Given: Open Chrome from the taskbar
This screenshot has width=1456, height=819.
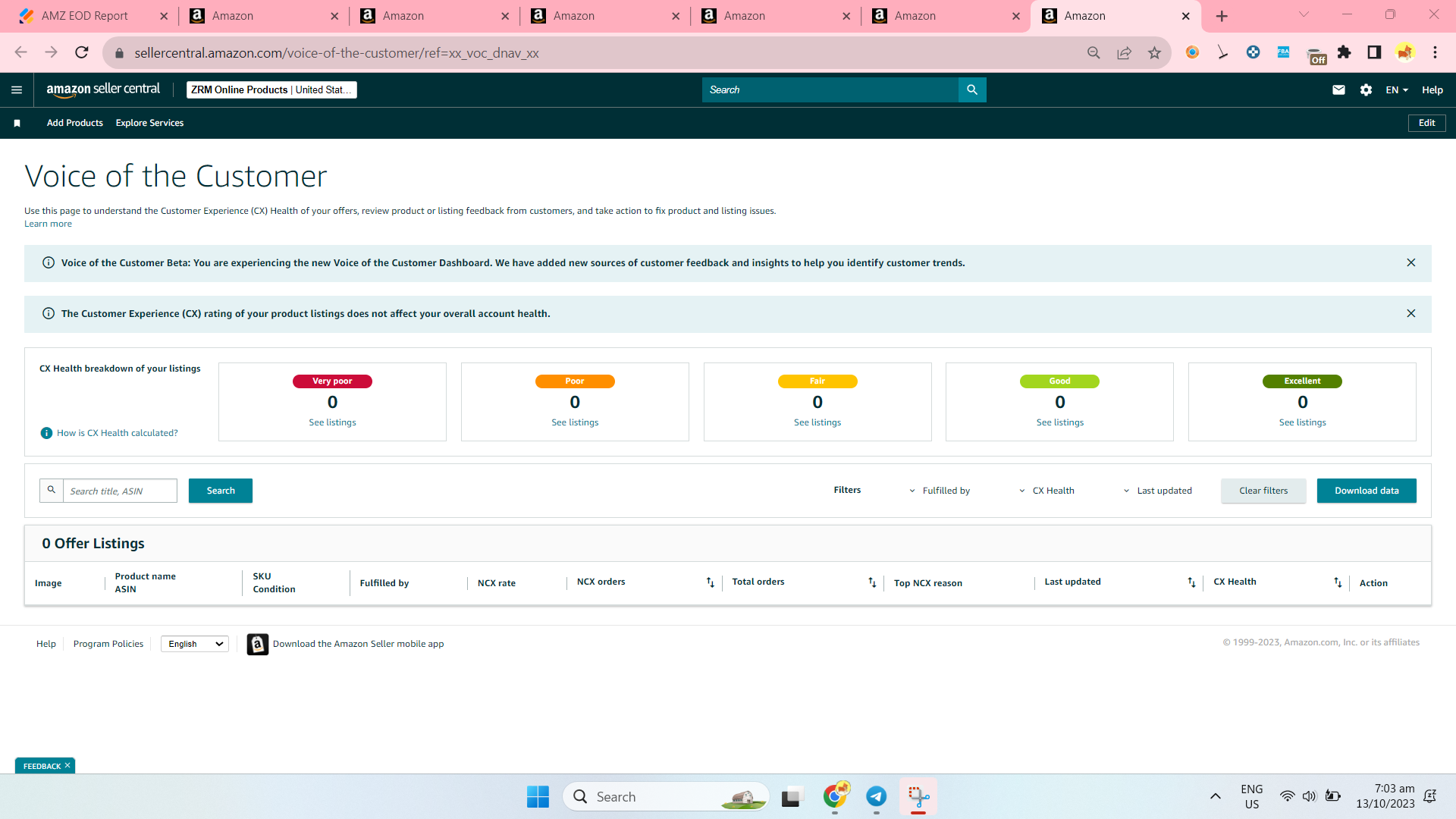Looking at the screenshot, I should [835, 796].
